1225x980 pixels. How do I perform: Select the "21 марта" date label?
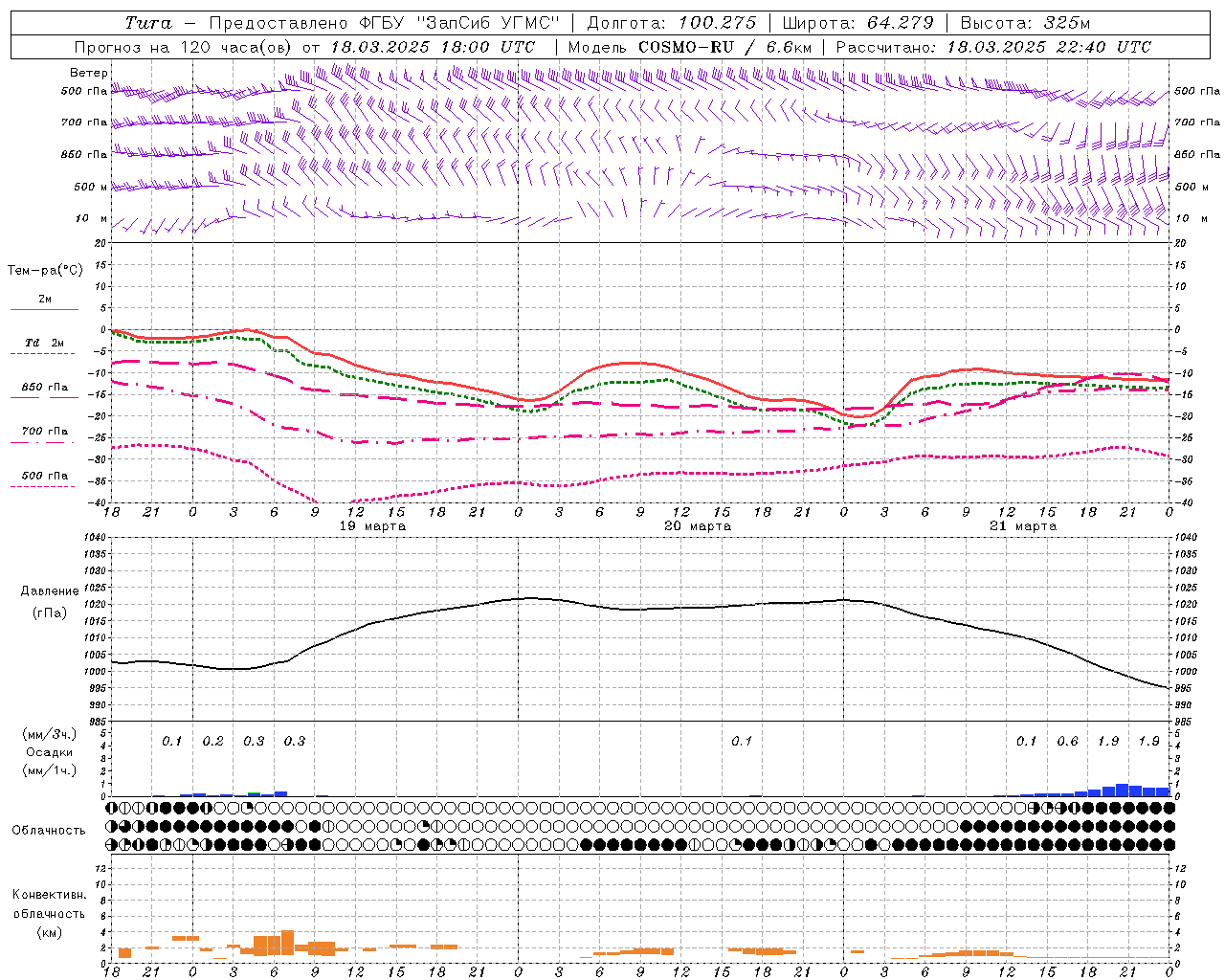pos(1023,526)
